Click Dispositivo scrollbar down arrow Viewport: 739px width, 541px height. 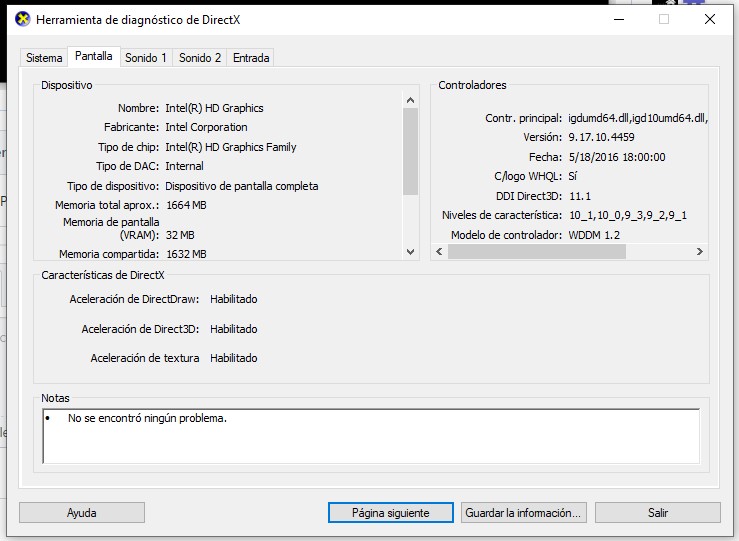(411, 252)
